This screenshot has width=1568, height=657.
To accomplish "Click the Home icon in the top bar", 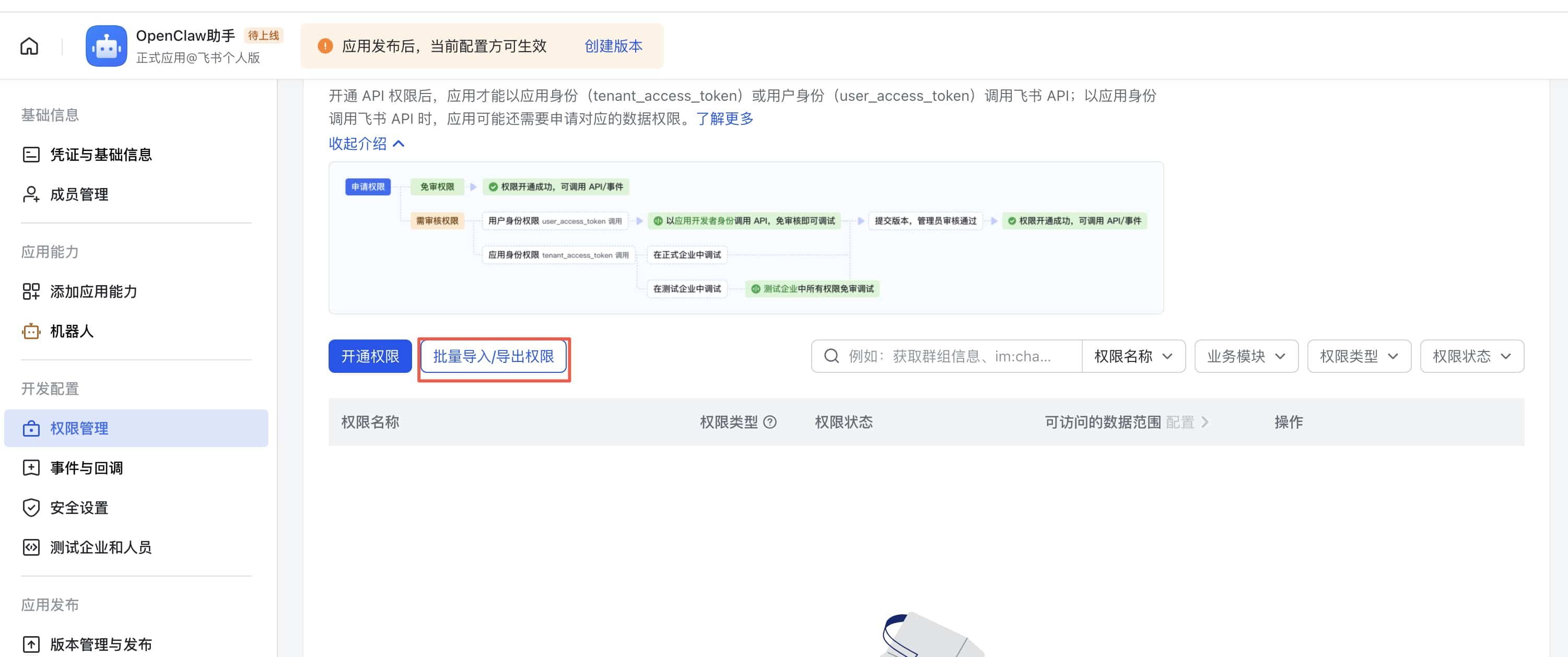I will tap(29, 45).
